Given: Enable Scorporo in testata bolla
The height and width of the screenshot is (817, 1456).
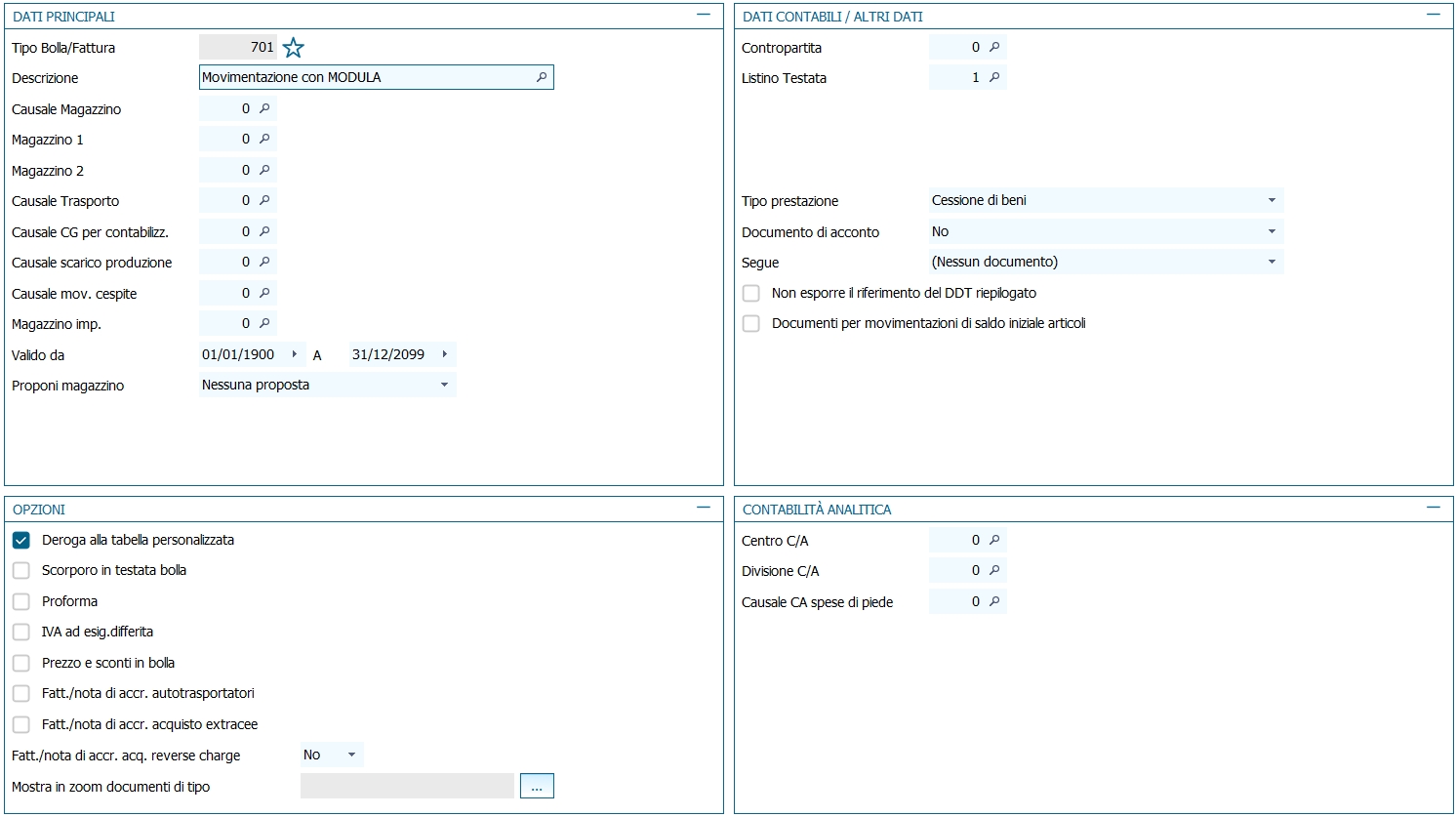Looking at the screenshot, I should (x=21, y=570).
